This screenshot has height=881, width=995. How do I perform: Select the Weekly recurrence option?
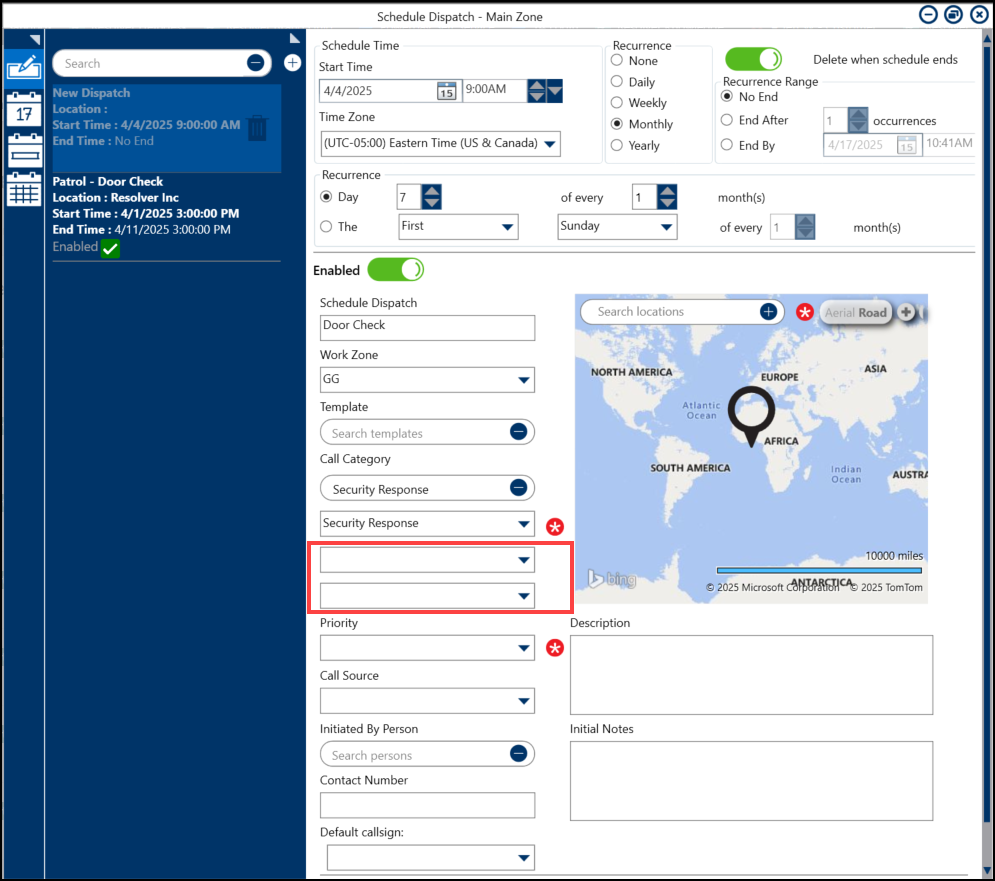[x=618, y=103]
